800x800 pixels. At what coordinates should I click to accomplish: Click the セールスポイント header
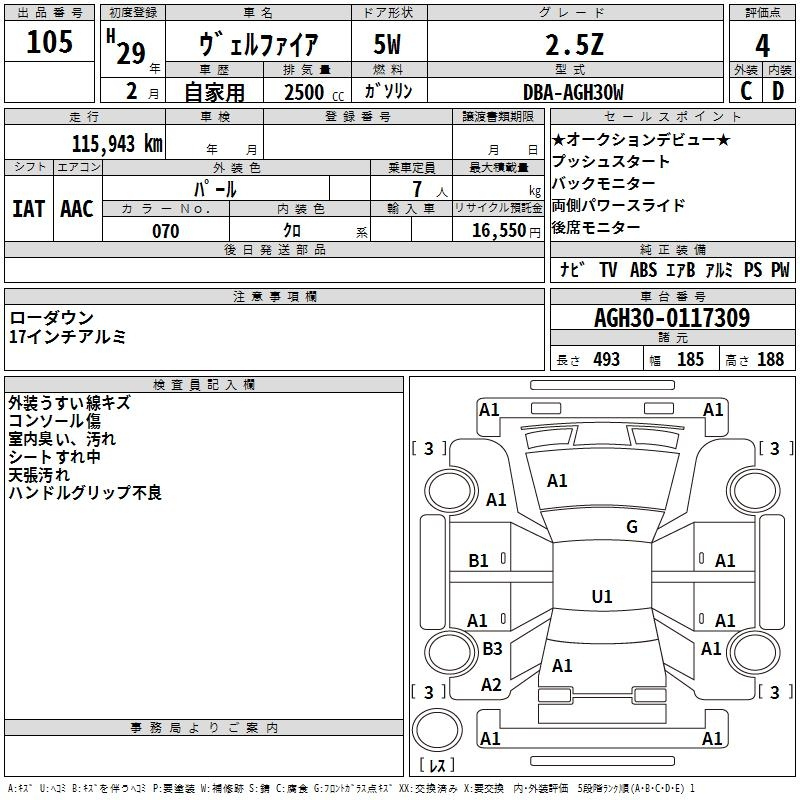point(672,116)
